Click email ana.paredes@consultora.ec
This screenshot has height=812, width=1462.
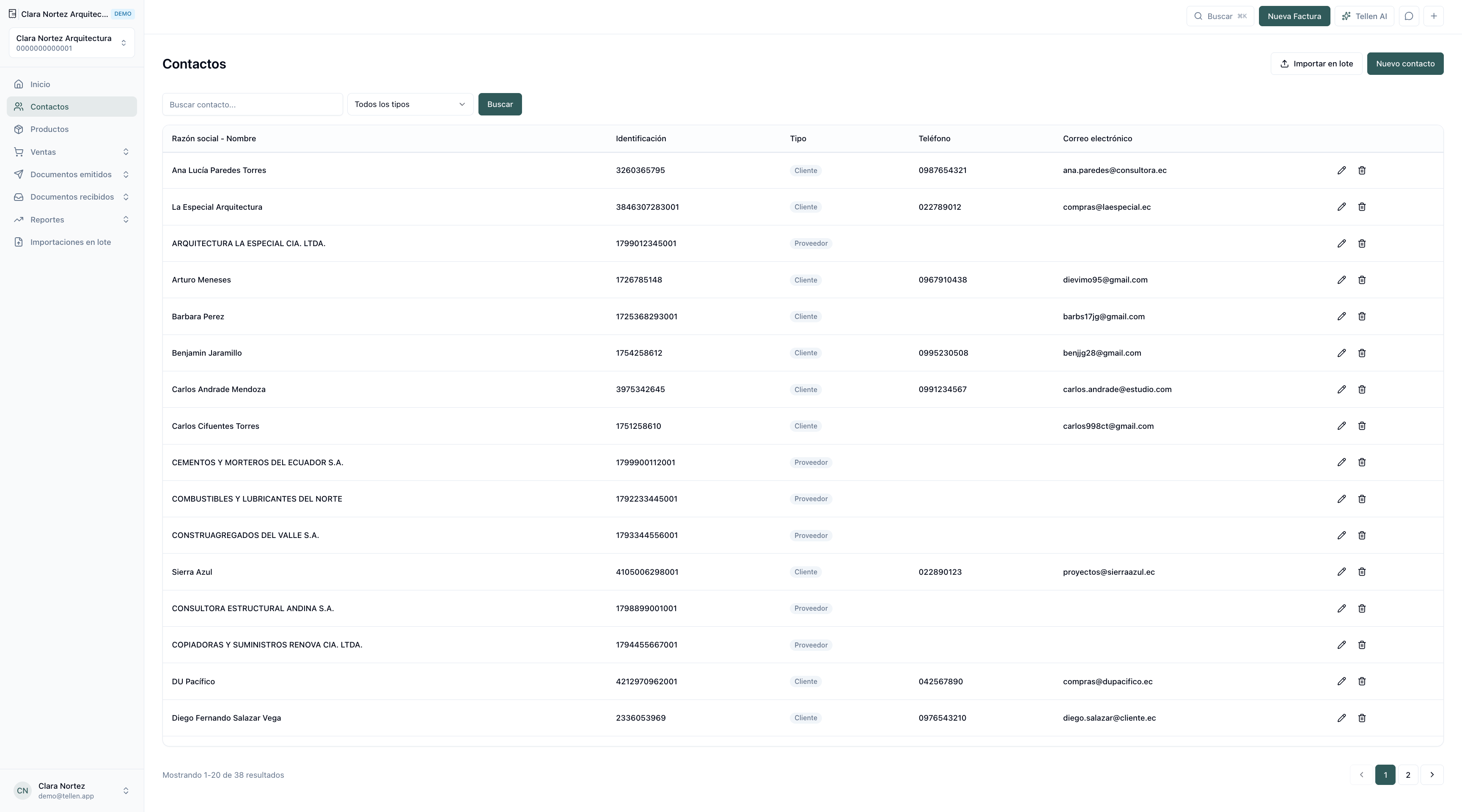[1115, 170]
